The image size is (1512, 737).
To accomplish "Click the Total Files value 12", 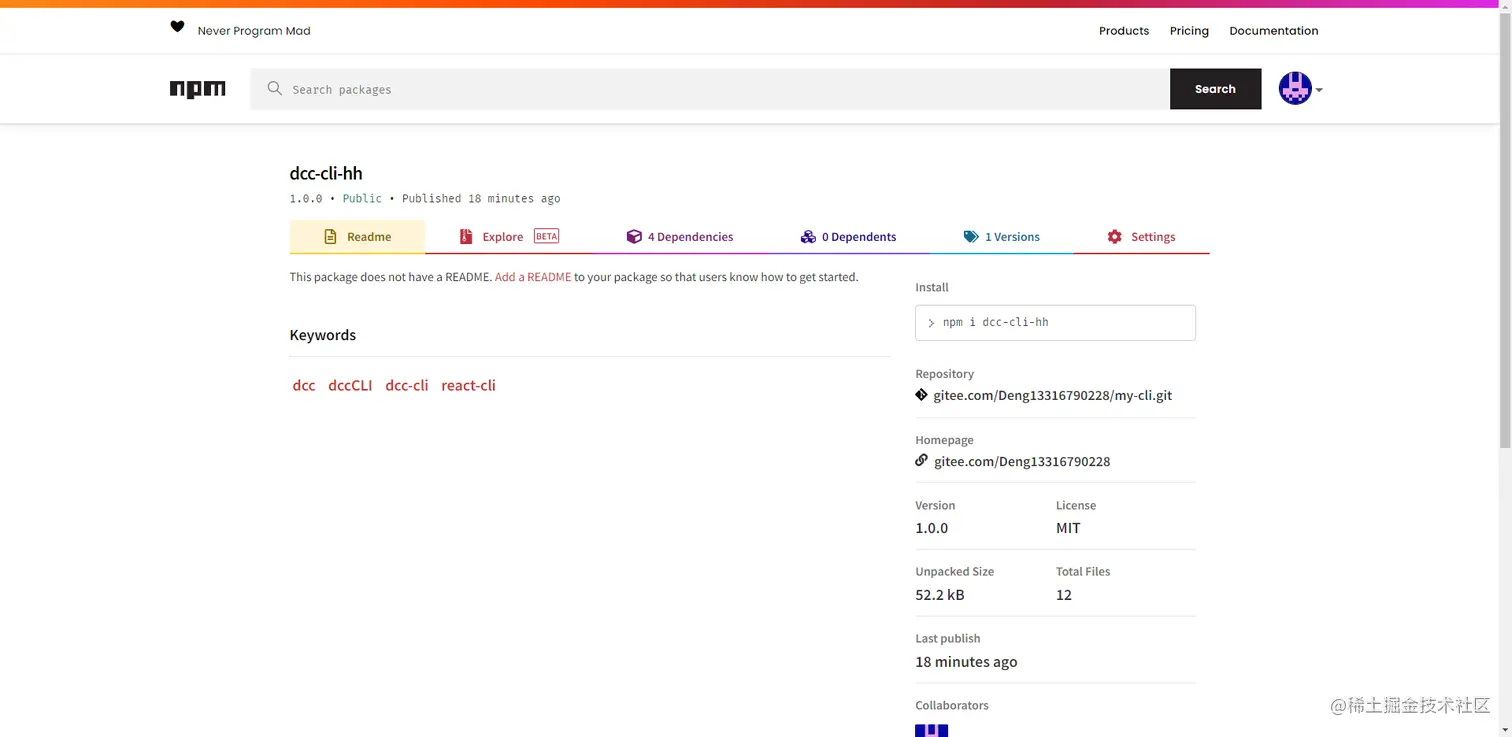I will [x=1064, y=595].
